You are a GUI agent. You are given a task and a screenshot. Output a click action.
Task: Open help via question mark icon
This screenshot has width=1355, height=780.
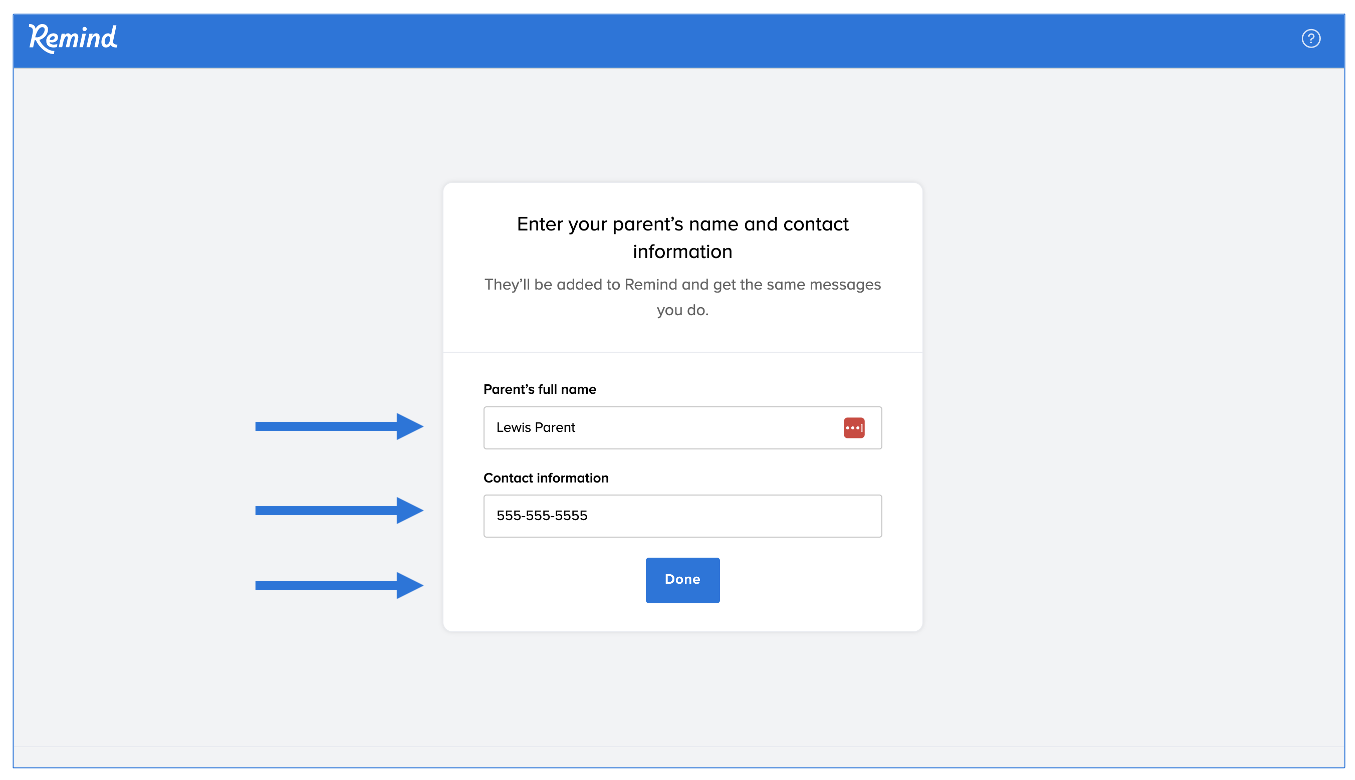1311,39
